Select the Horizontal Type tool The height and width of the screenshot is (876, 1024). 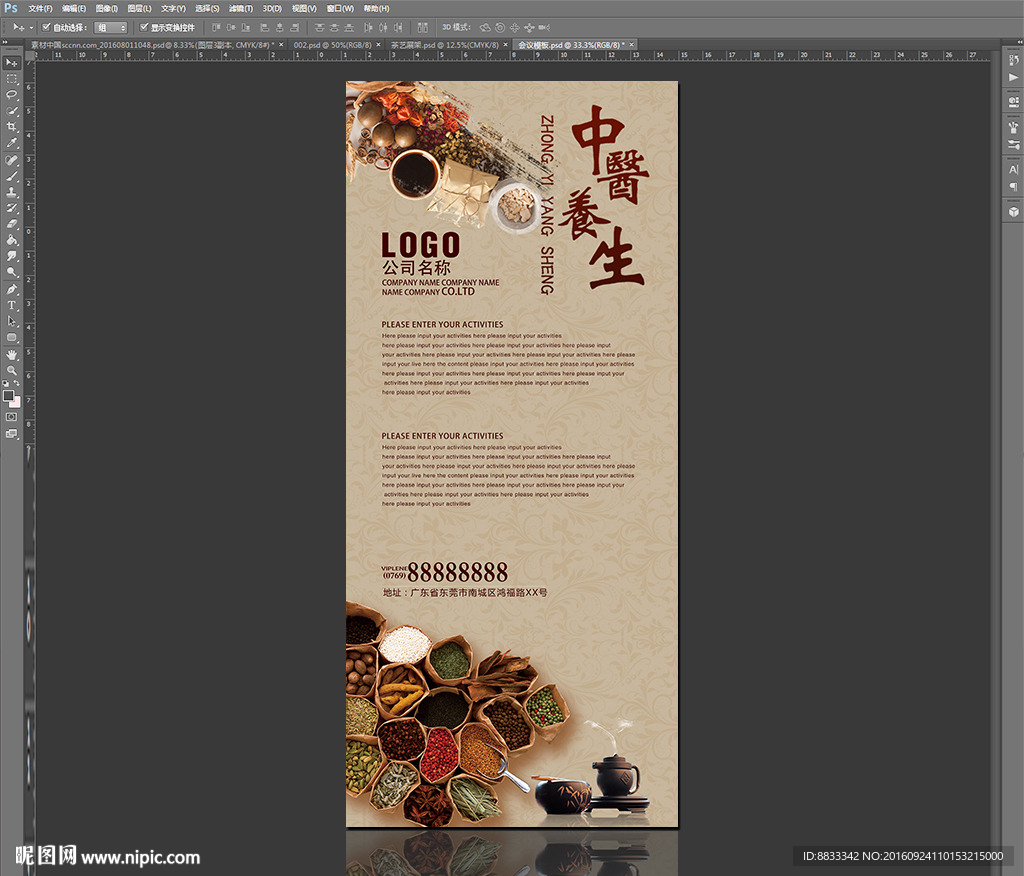point(12,305)
